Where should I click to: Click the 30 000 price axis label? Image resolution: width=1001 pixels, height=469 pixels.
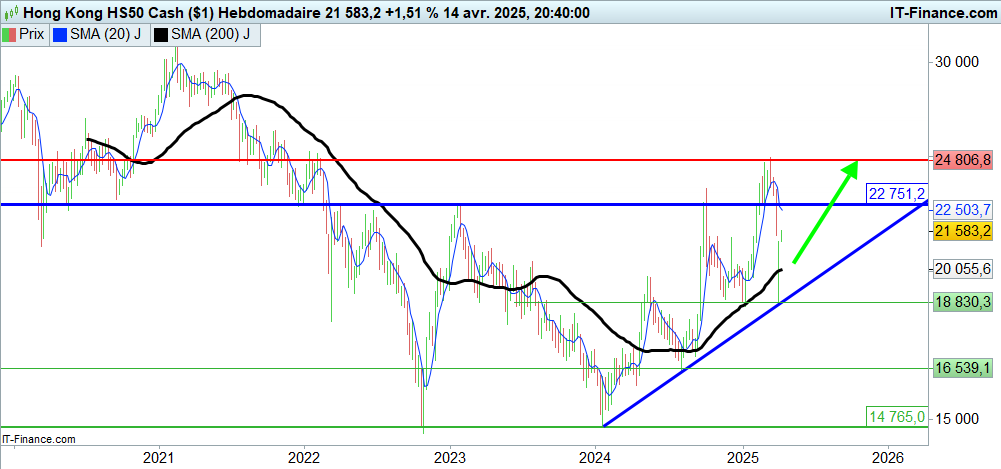tap(955, 62)
